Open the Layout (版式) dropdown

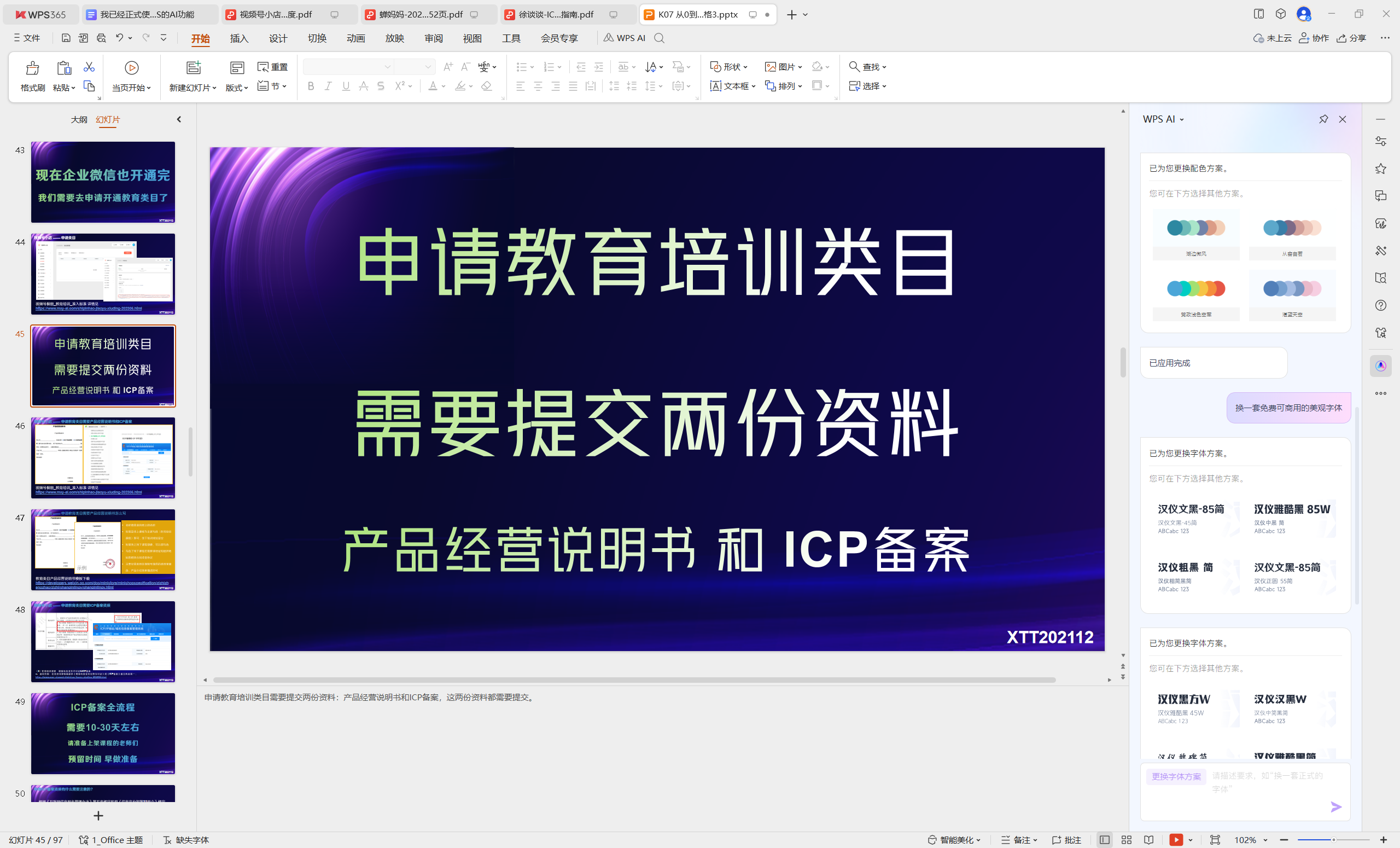click(x=236, y=88)
